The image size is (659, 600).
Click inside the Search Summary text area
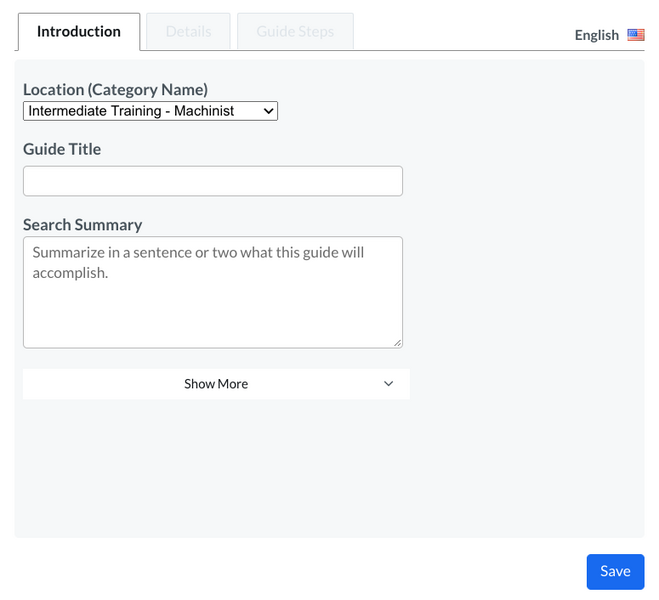coord(212,310)
